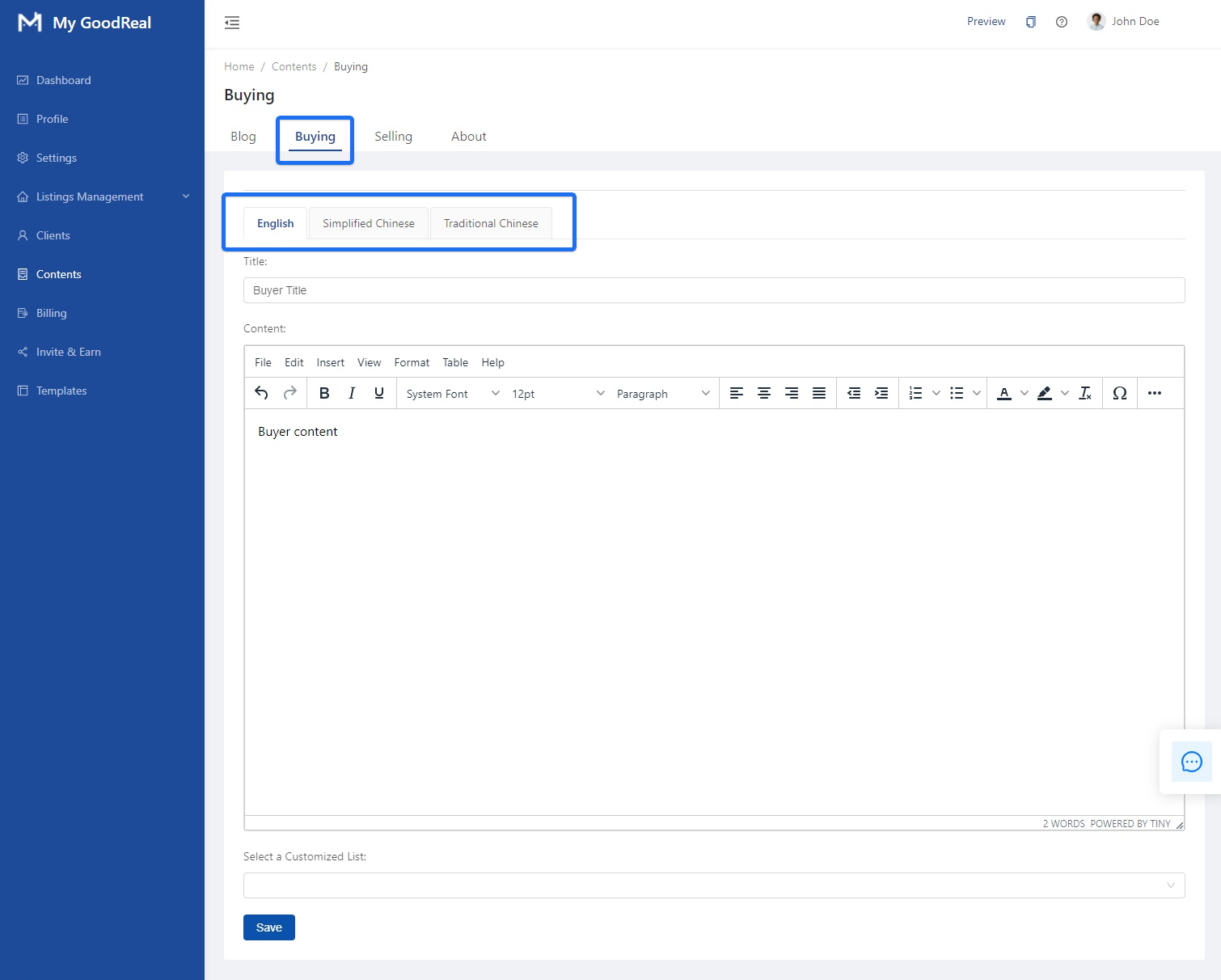Justify the paragraph text
This screenshot has height=980, width=1221.
coord(818,393)
